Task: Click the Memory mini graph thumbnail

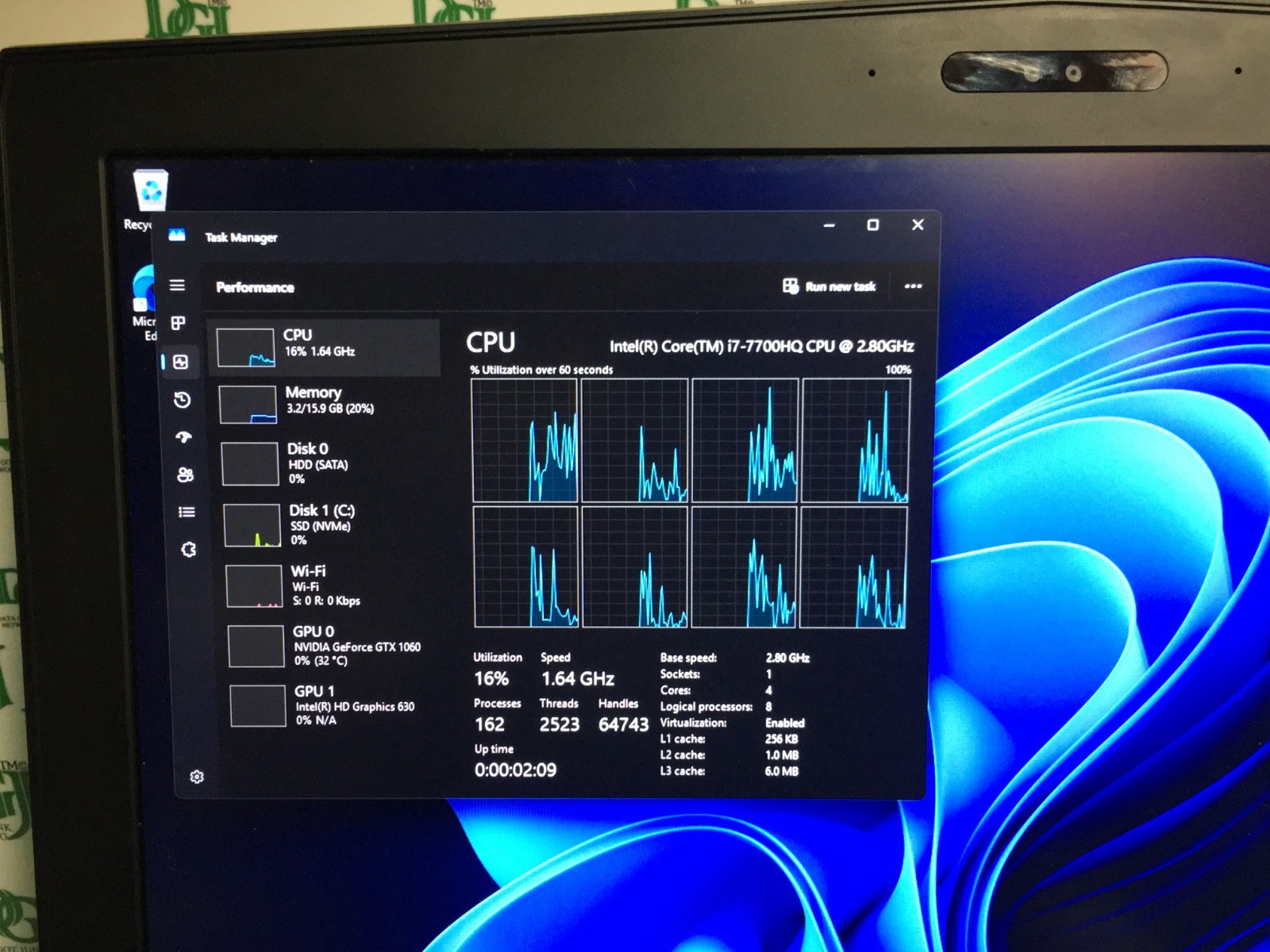Action: (x=248, y=405)
